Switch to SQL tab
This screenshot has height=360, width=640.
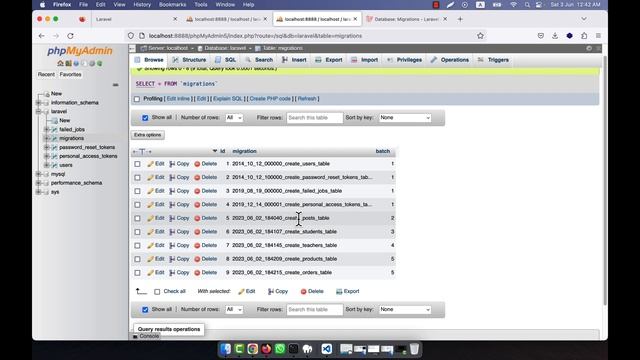[225, 60]
